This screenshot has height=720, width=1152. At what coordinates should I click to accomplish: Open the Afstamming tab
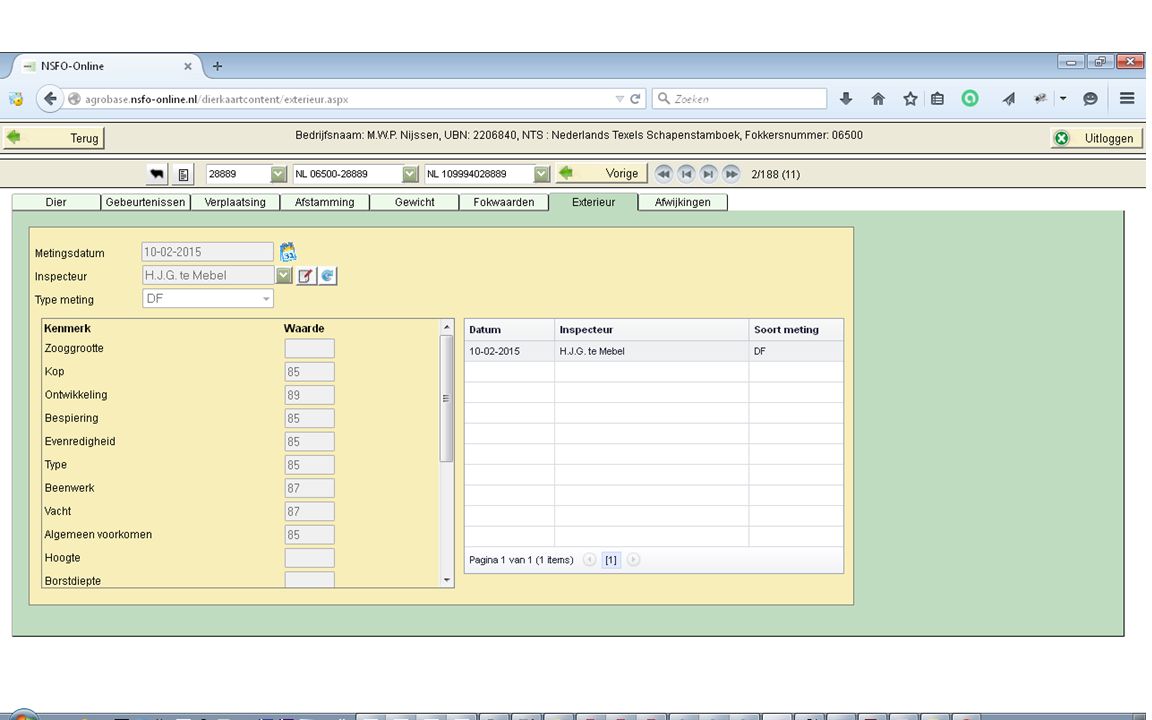325,202
